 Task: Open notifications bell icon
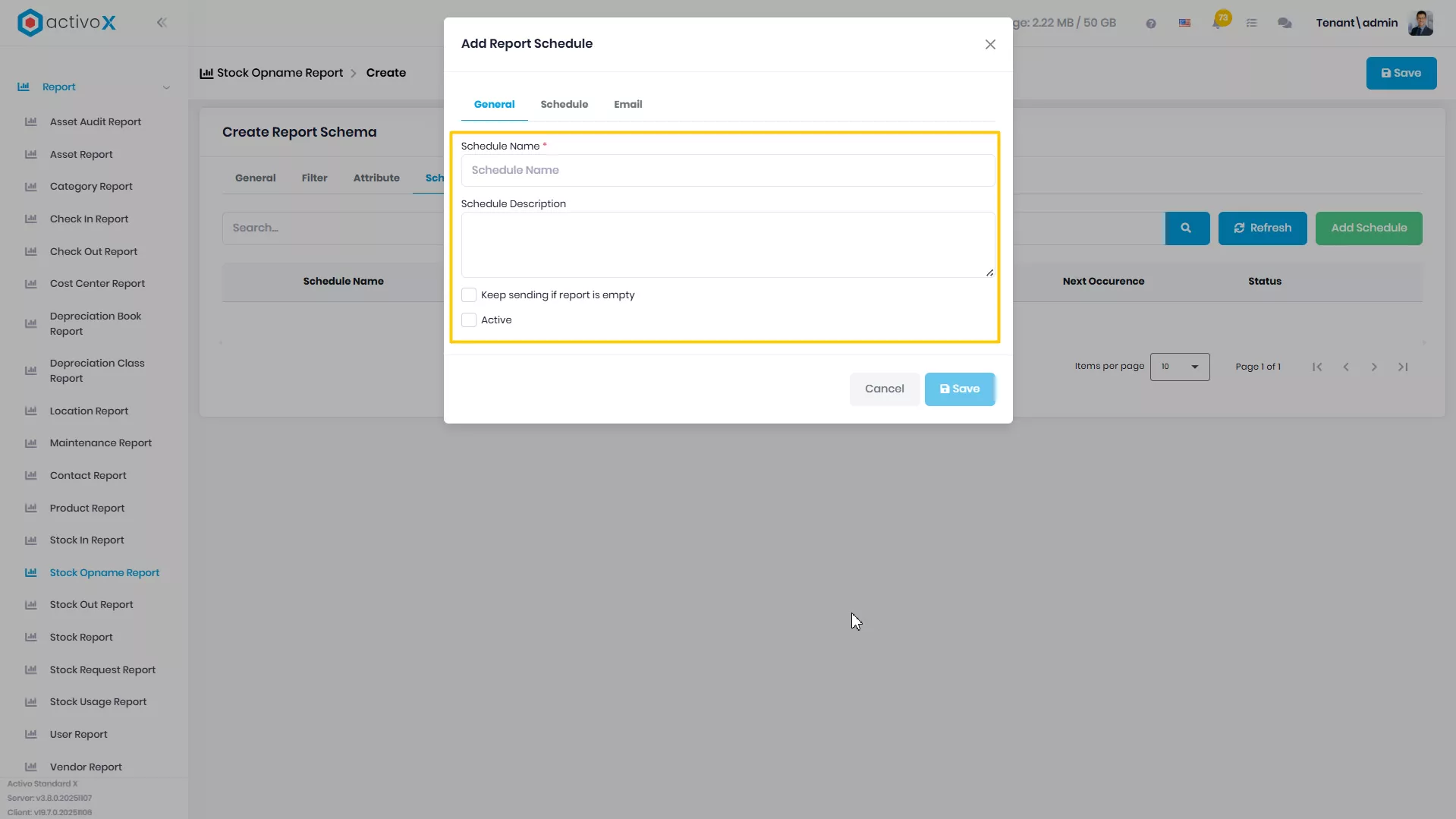pyautogui.click(x=1219, y=22)
